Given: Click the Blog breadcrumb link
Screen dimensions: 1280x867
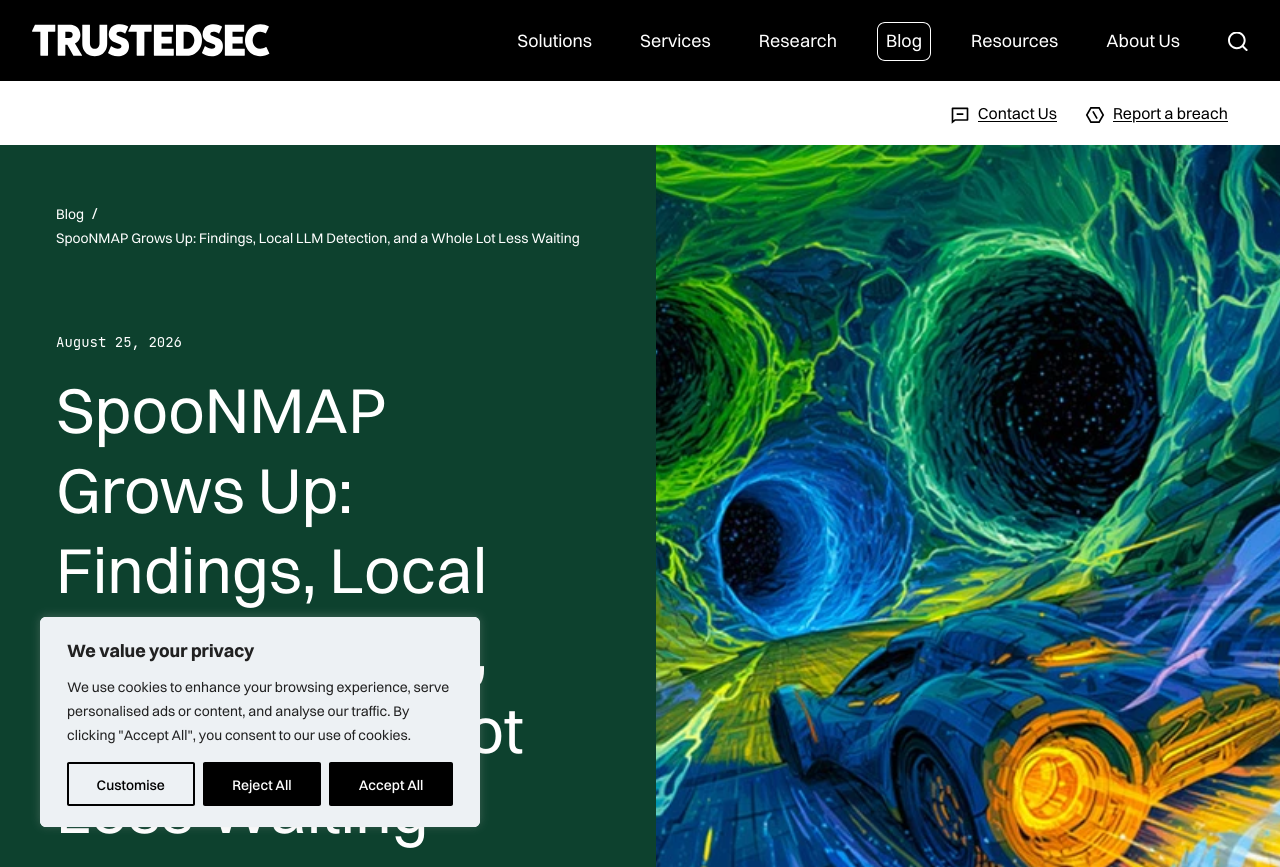Looking at the screenshot, I should click(x=70, y=214).
